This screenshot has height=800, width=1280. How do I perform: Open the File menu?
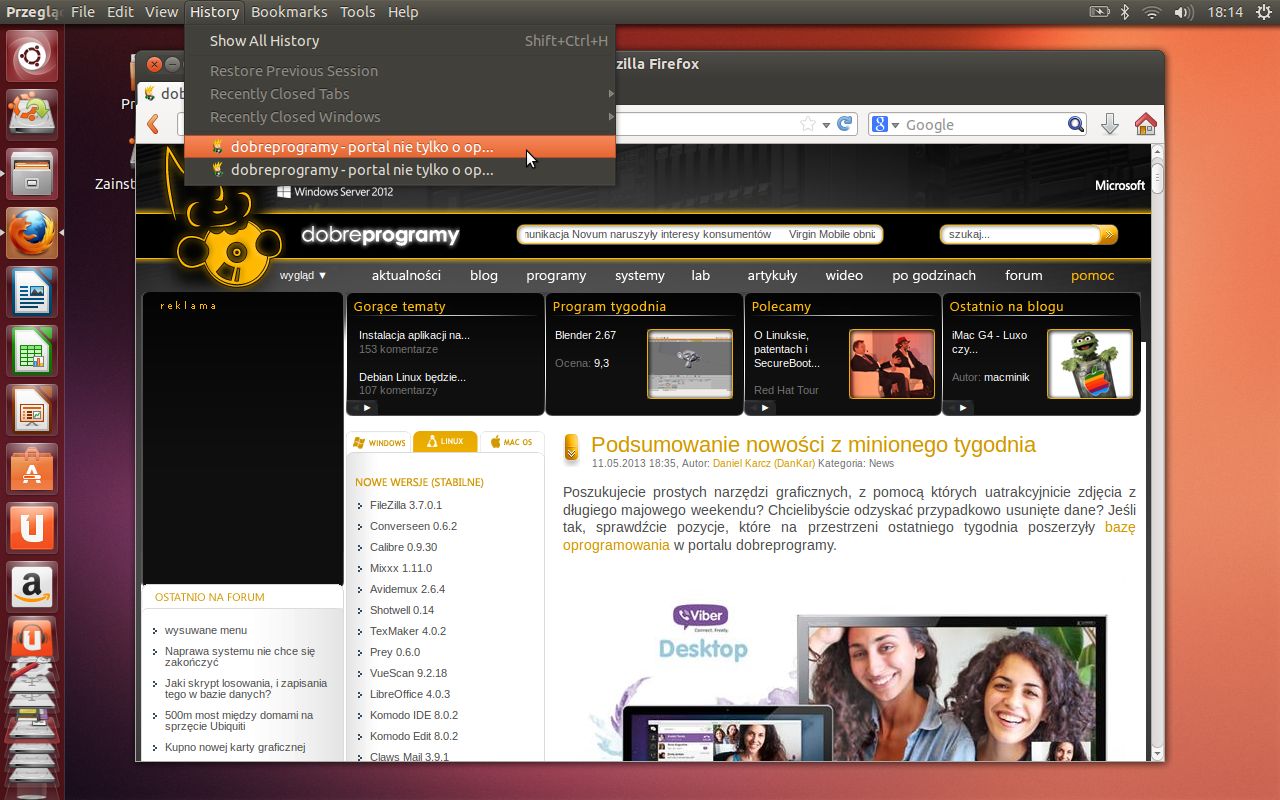point(83,12)
